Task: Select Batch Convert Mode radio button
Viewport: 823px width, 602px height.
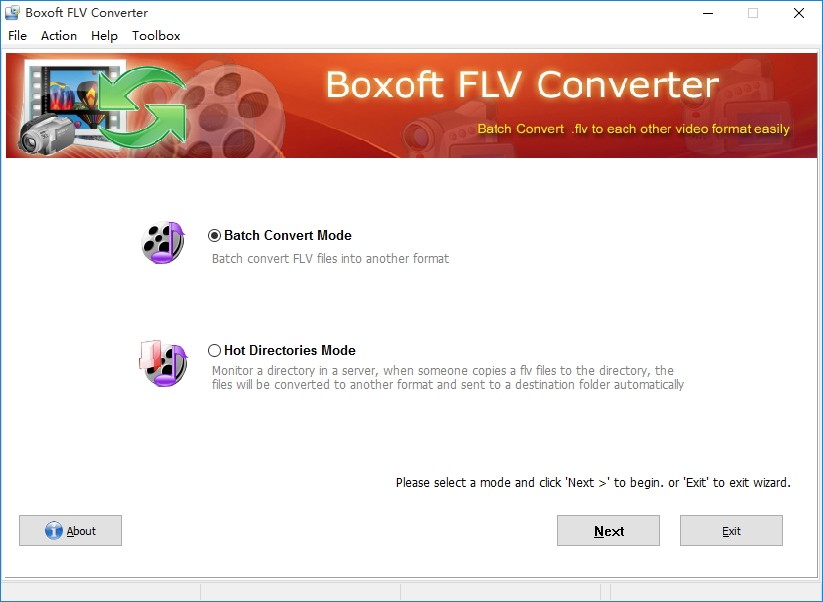Action: 214,236
